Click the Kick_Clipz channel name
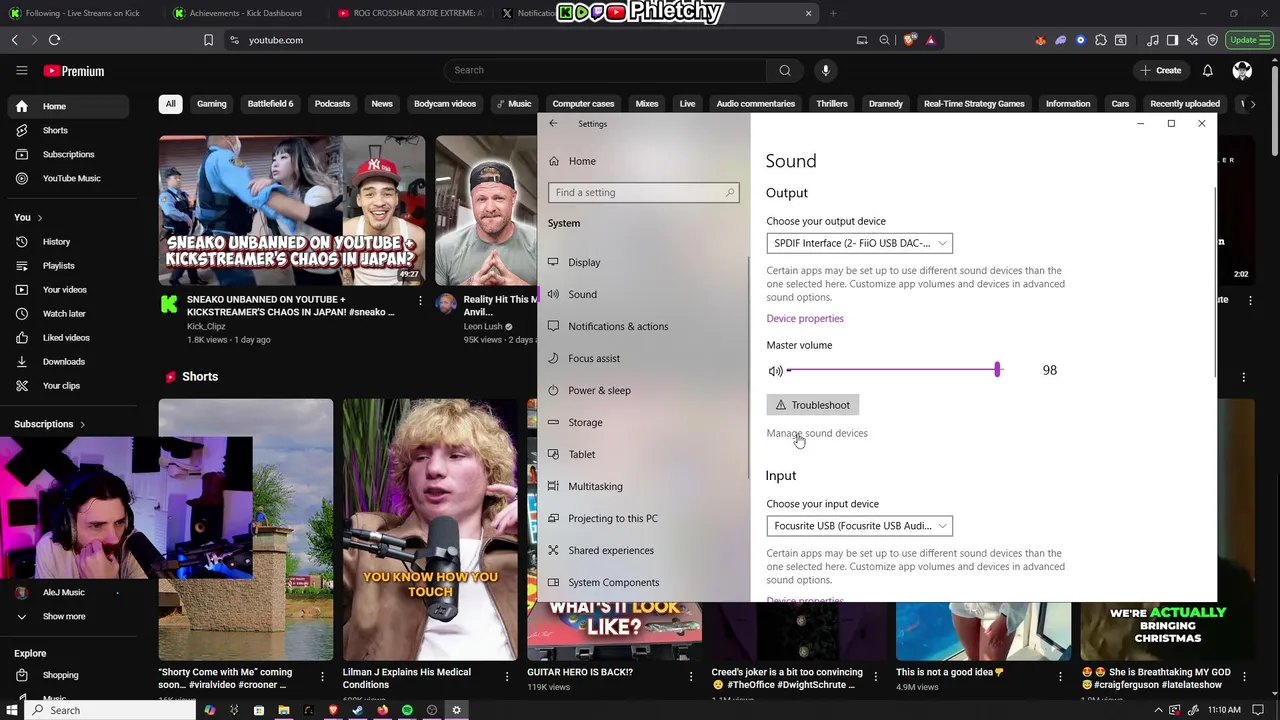 click(x=206, y=326)
